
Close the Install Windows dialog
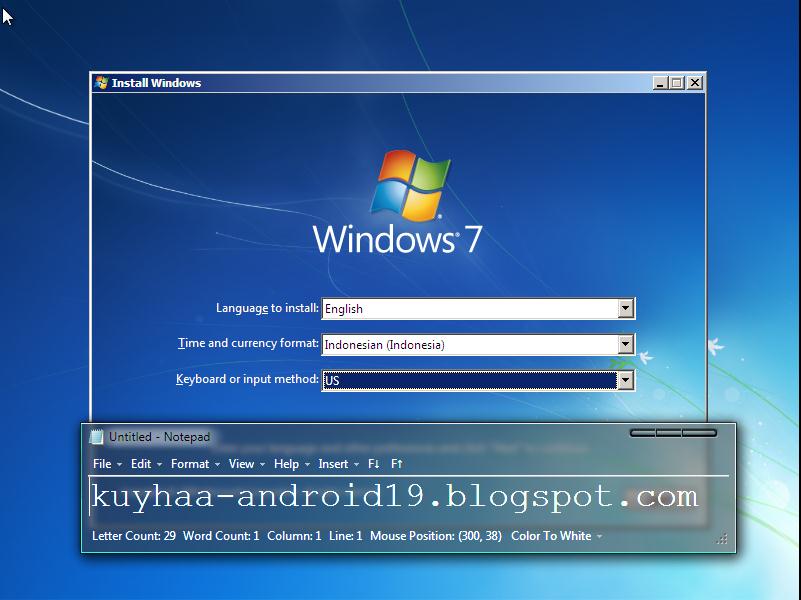coord(695,83)
